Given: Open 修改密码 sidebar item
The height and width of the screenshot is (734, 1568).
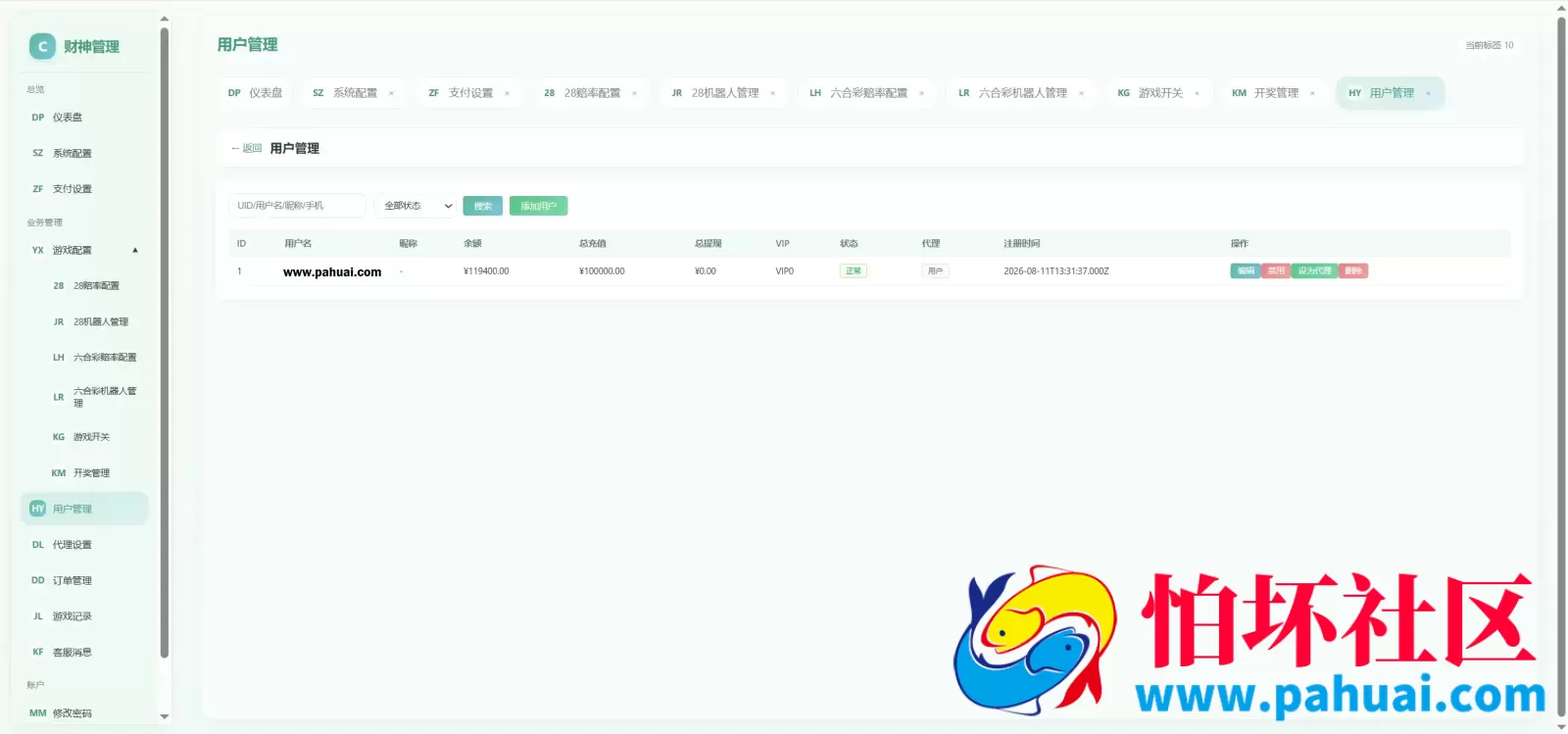Looking at the screenshot, I should [x=84, y=713].
